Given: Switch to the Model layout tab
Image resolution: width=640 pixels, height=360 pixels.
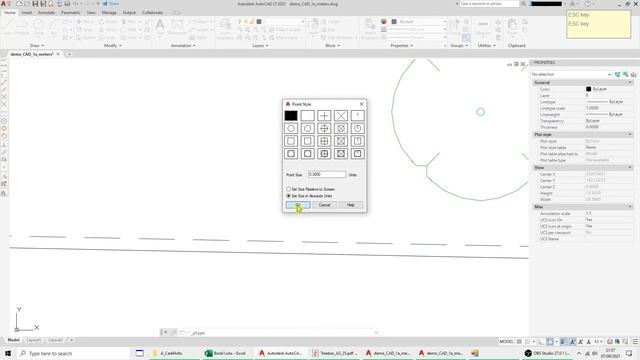Looking at the screenshot, I should 13,340.
